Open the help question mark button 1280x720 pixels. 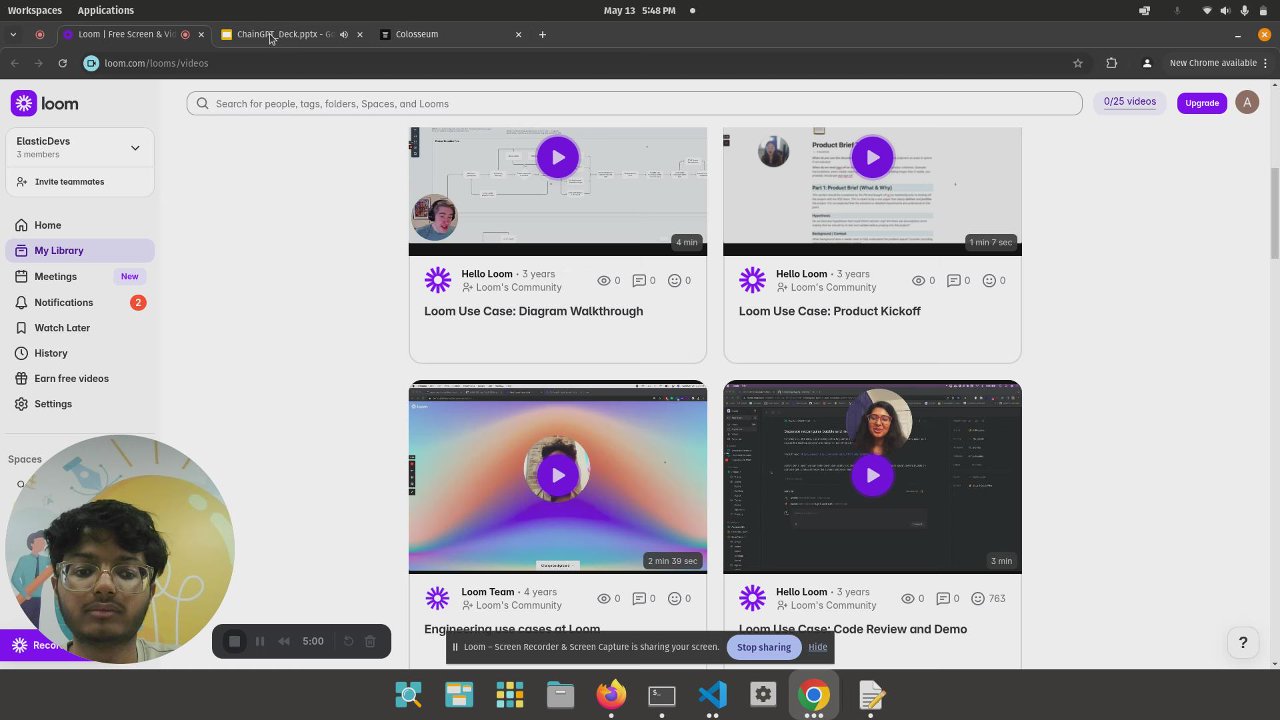[x=1243, y=643]
